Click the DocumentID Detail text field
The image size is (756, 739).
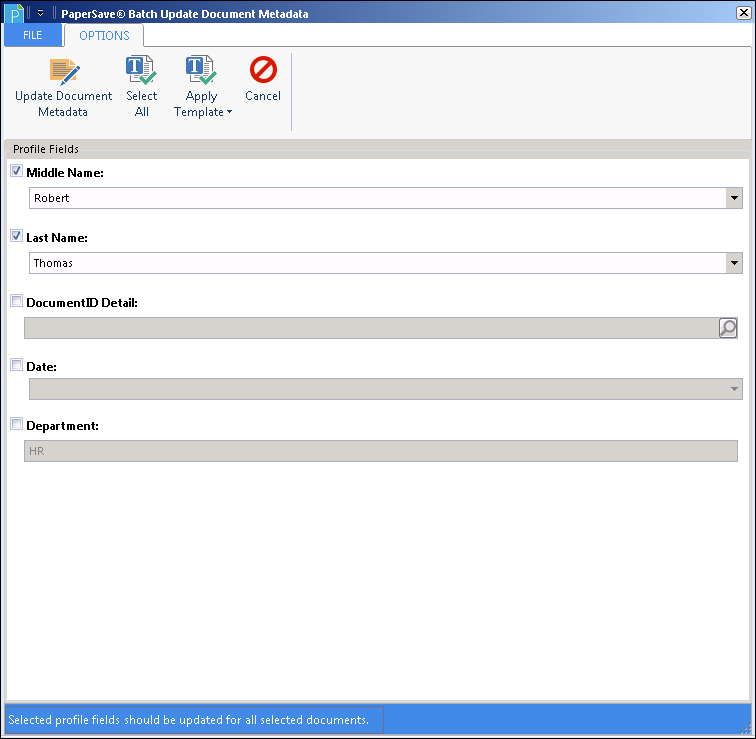(370, 328)
